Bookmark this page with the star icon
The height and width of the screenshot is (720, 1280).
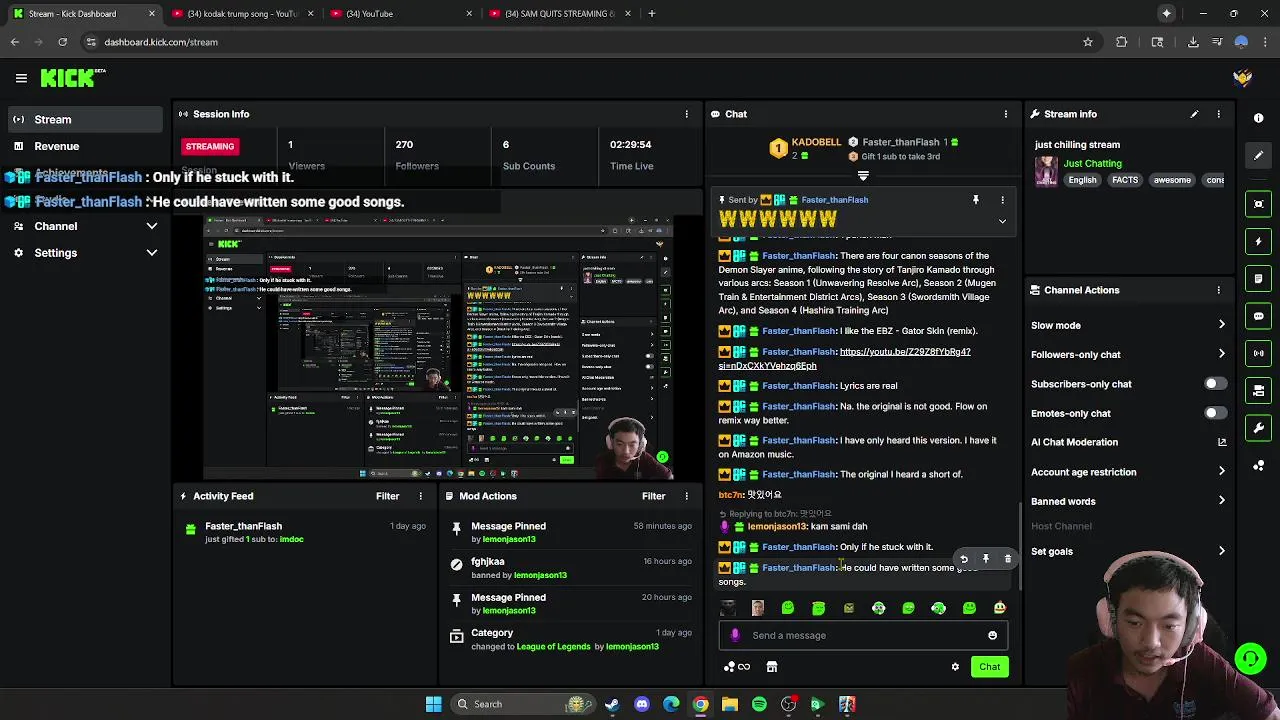pos(1087,42)
